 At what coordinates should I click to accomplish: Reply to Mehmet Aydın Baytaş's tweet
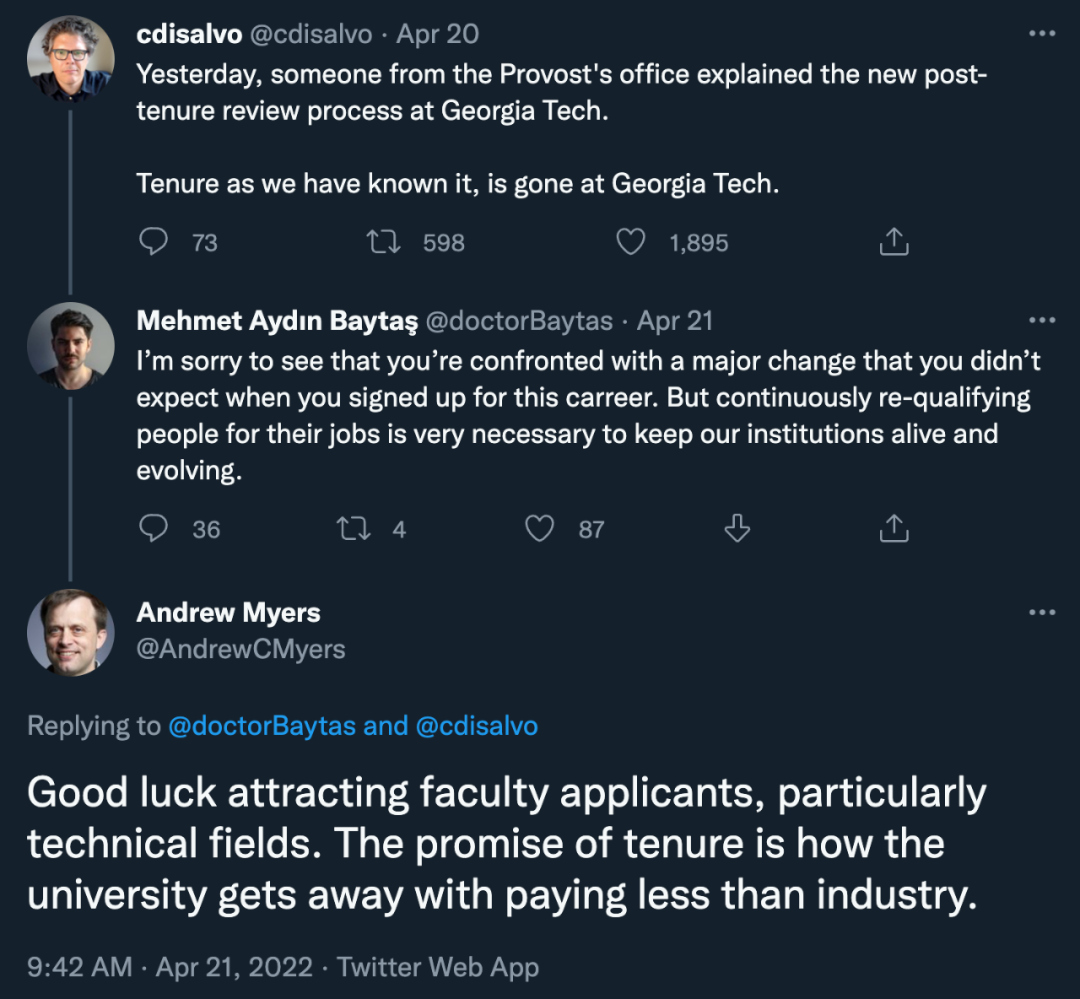pyautogui.click(x=153, y=528)
